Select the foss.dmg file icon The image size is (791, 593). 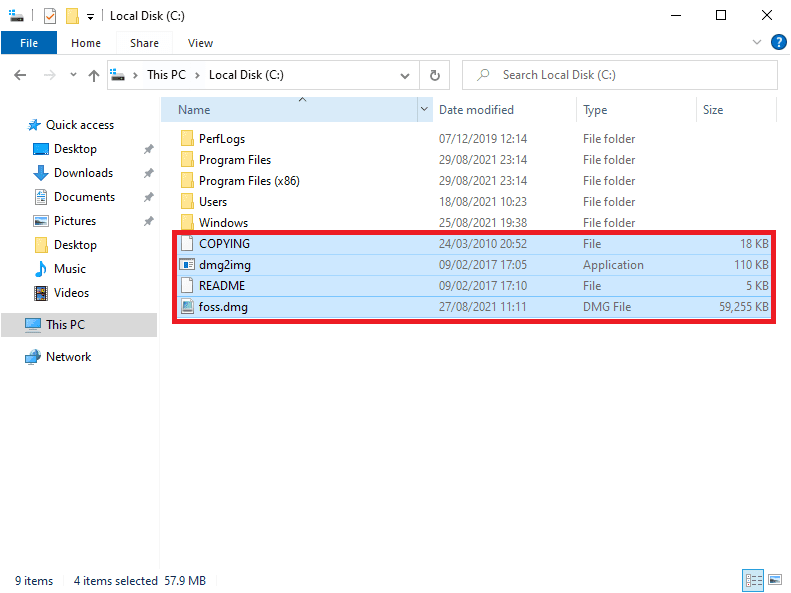point(187,307)
